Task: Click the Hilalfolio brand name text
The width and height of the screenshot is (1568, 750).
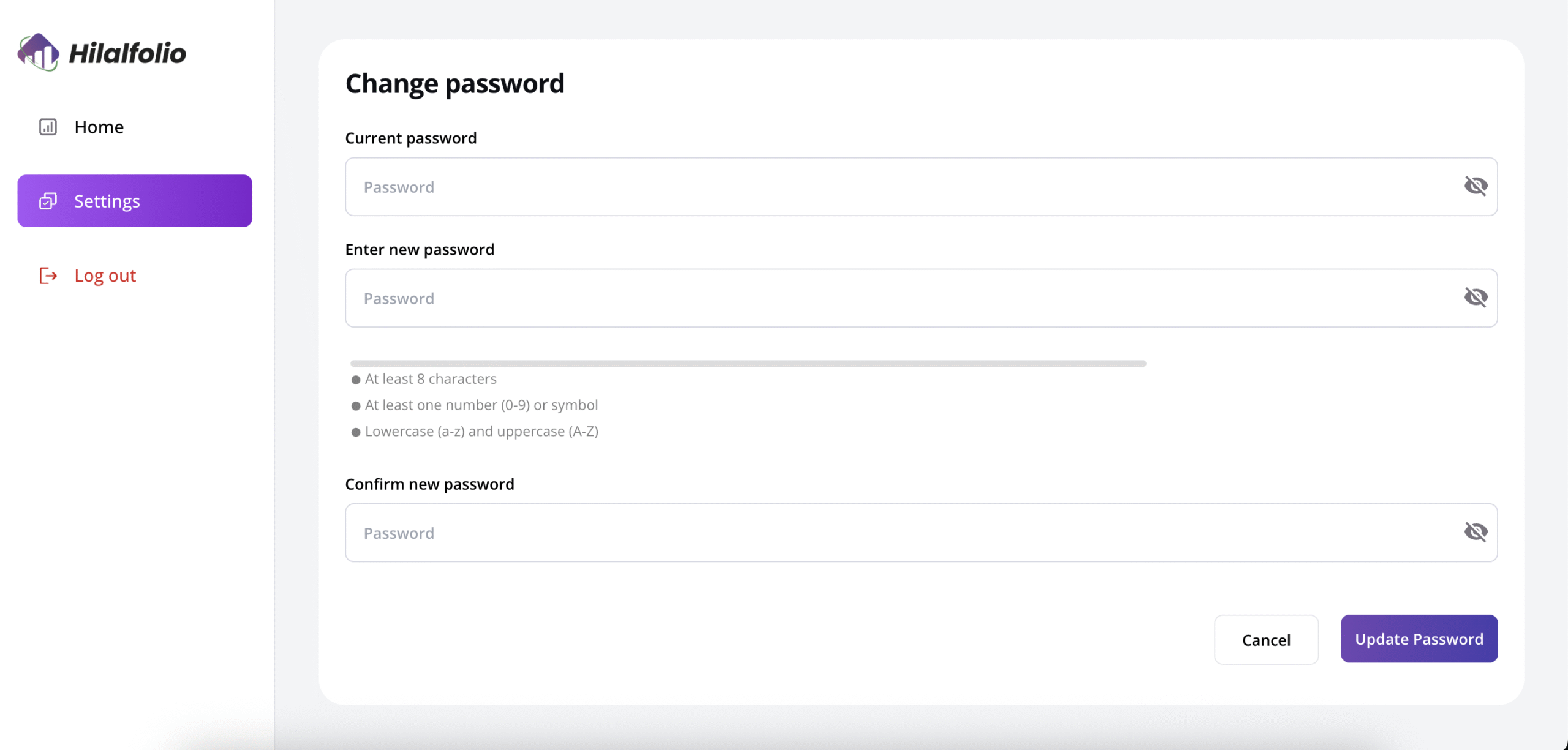Action: tap(127, 53)
